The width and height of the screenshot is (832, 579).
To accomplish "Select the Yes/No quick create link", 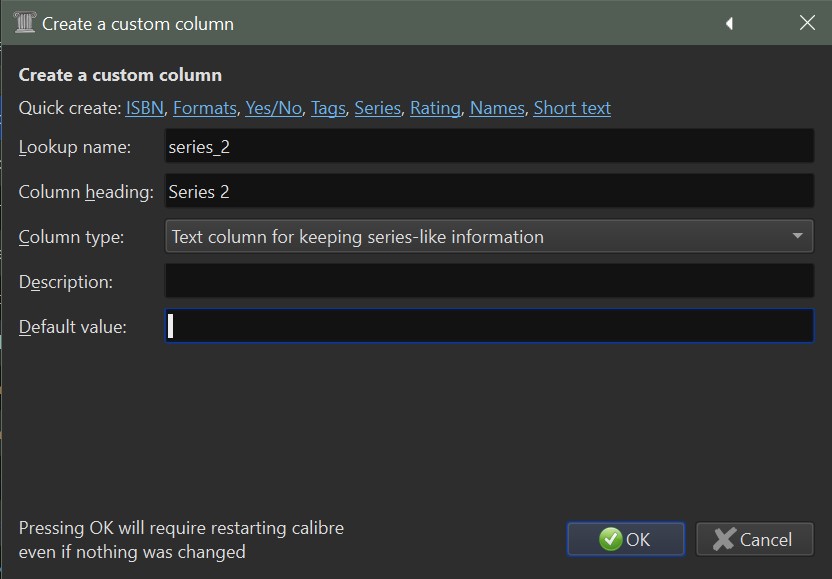I will pyautogui.click(x=273, y=108).
